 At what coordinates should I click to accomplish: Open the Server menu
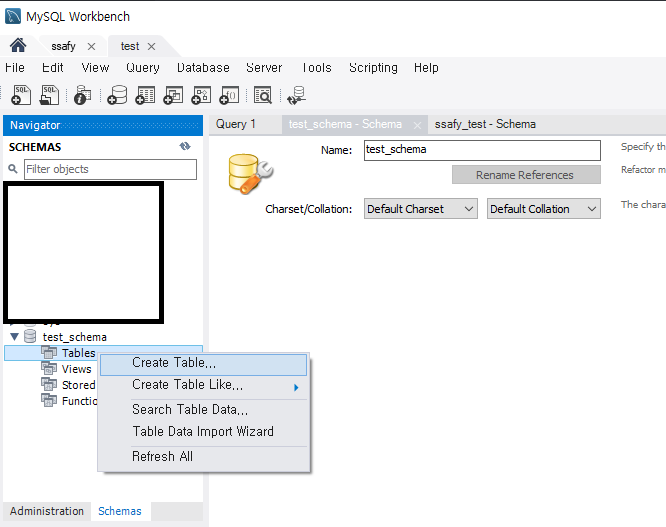[x=264, y=68]
